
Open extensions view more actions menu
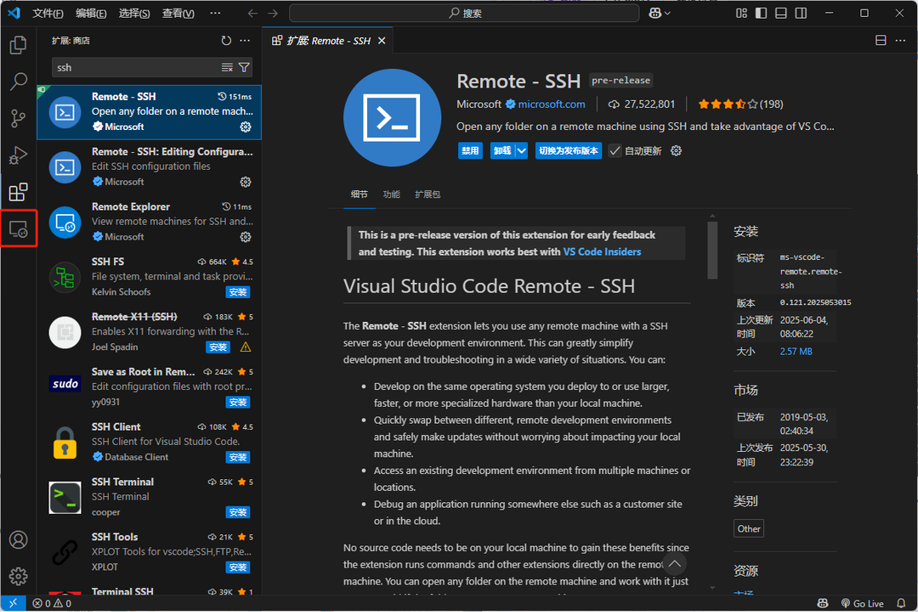point(245,40)
